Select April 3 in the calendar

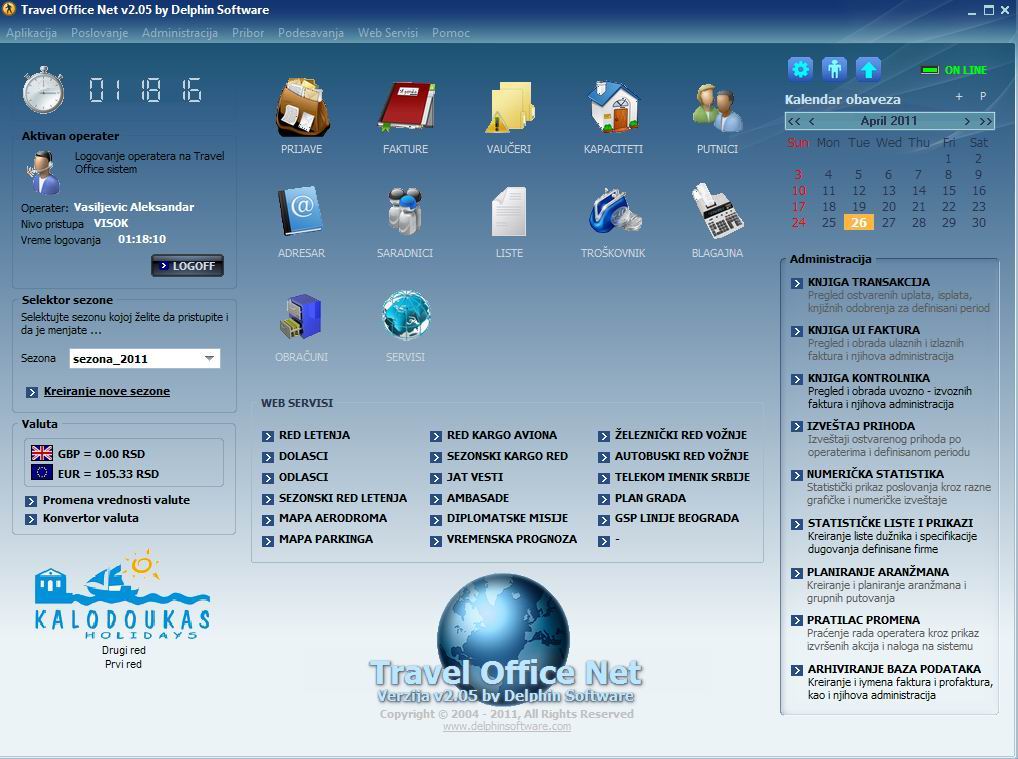(798, 175)
